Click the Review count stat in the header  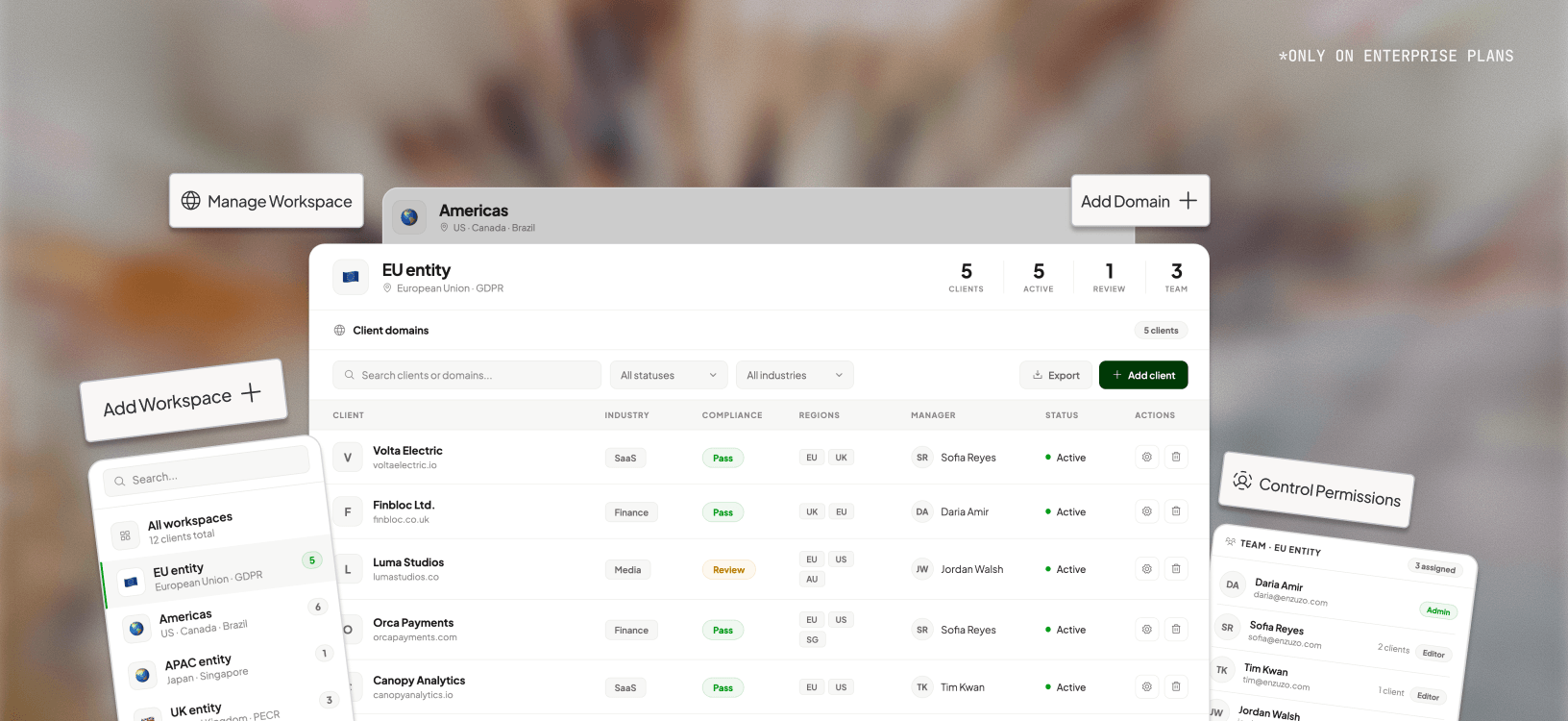[x=1109, y=277]
